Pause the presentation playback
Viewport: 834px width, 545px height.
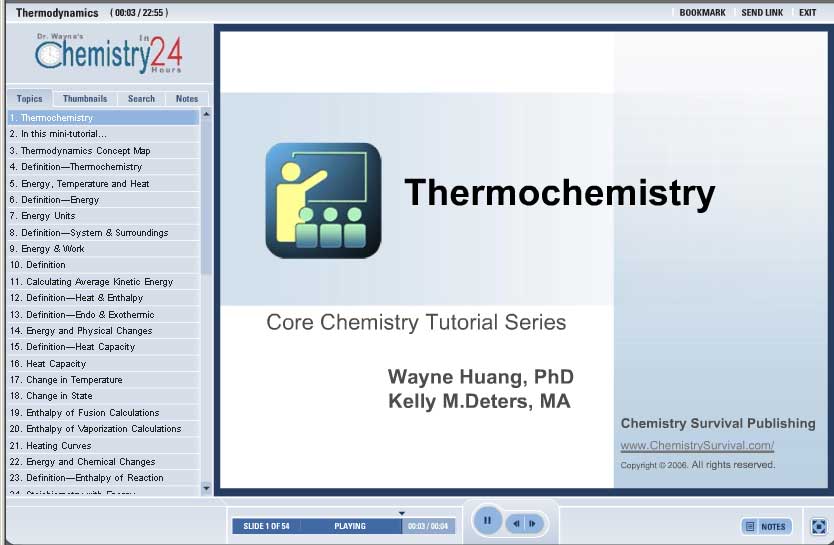(487, 521)
